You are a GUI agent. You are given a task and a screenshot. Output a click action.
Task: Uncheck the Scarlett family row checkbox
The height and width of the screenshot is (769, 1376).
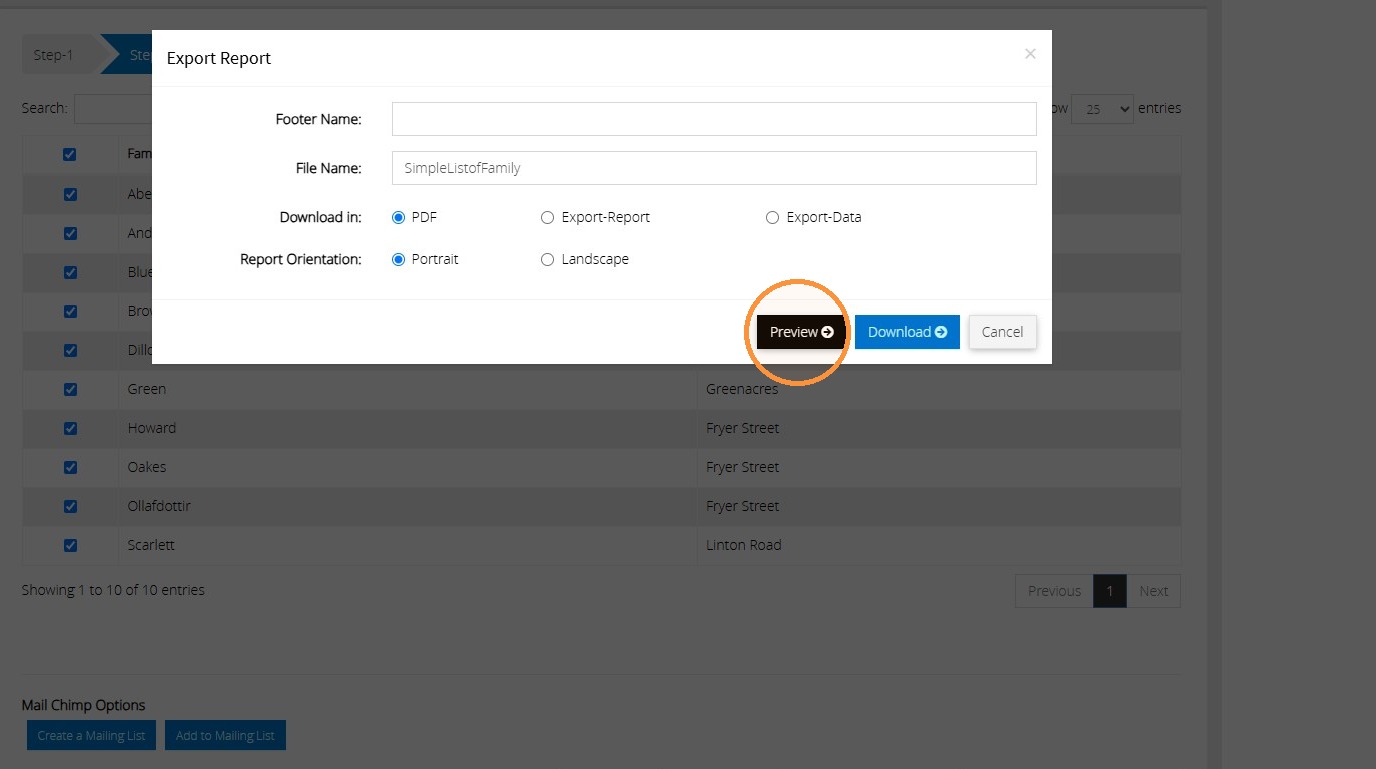[70, 545]
